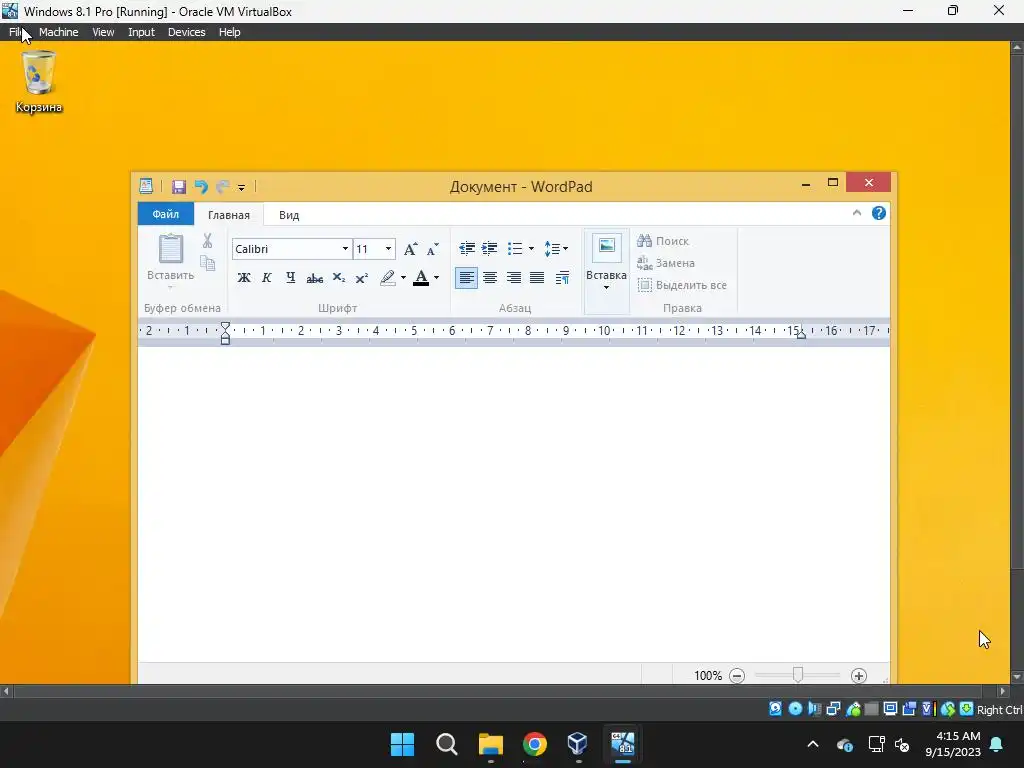Click the WordPad zoom in plus button
Viewport: 1024px width, 768px height.
[859, 676]
